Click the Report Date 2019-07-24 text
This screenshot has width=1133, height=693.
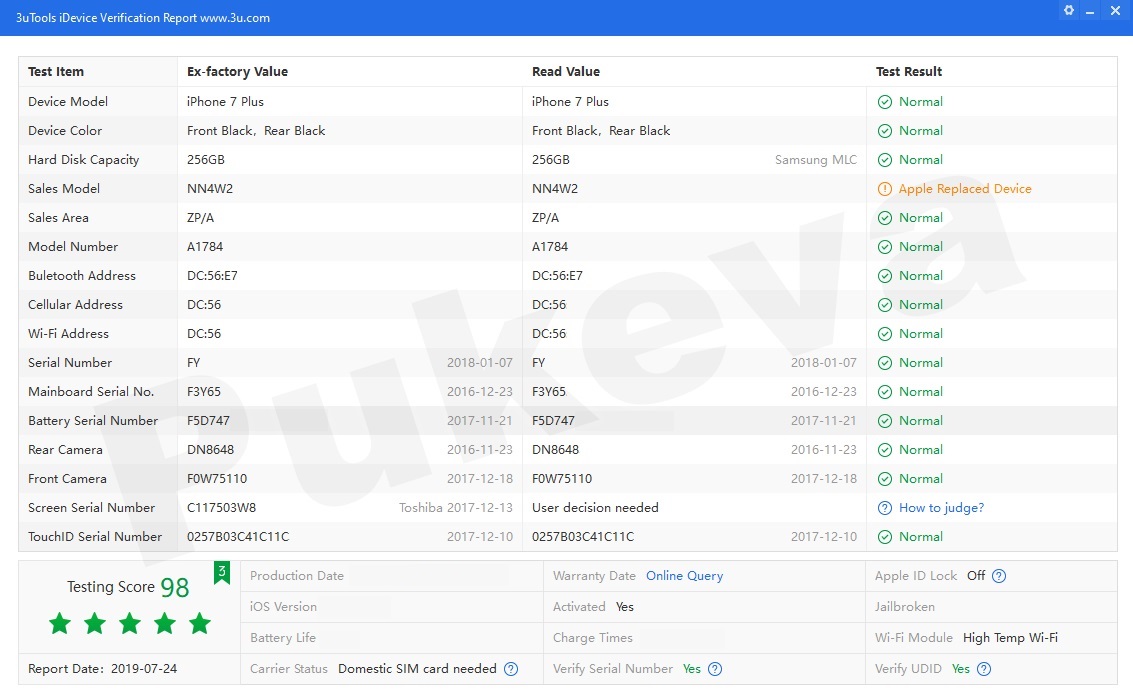click(103, 669)
